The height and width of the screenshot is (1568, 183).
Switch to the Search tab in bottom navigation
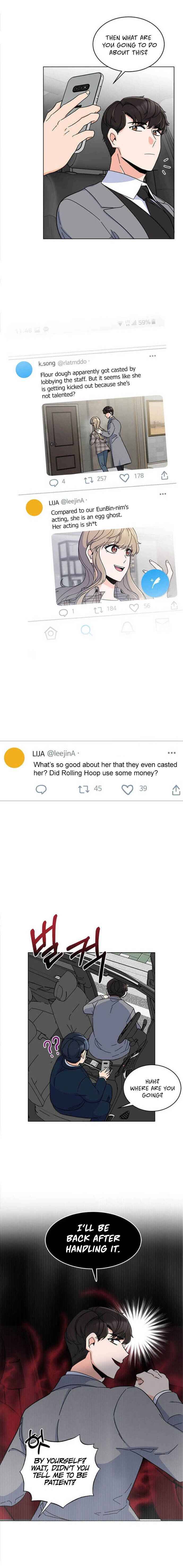(86, 630)
